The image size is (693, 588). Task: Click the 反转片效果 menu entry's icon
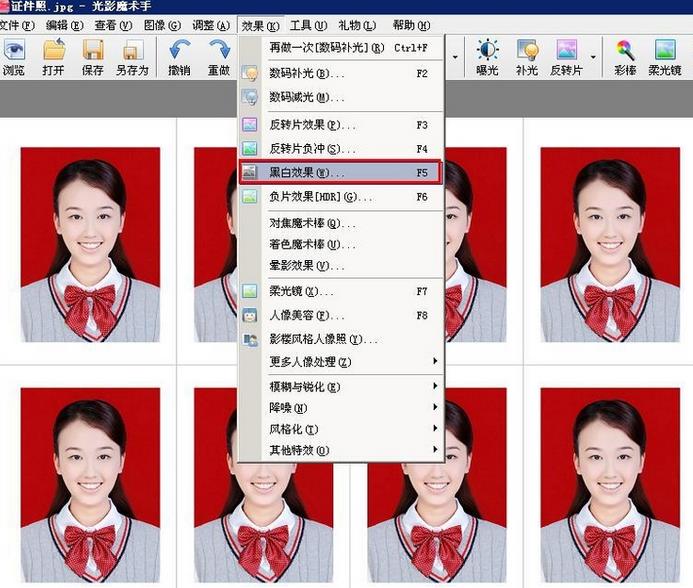(x=250, y=125)
